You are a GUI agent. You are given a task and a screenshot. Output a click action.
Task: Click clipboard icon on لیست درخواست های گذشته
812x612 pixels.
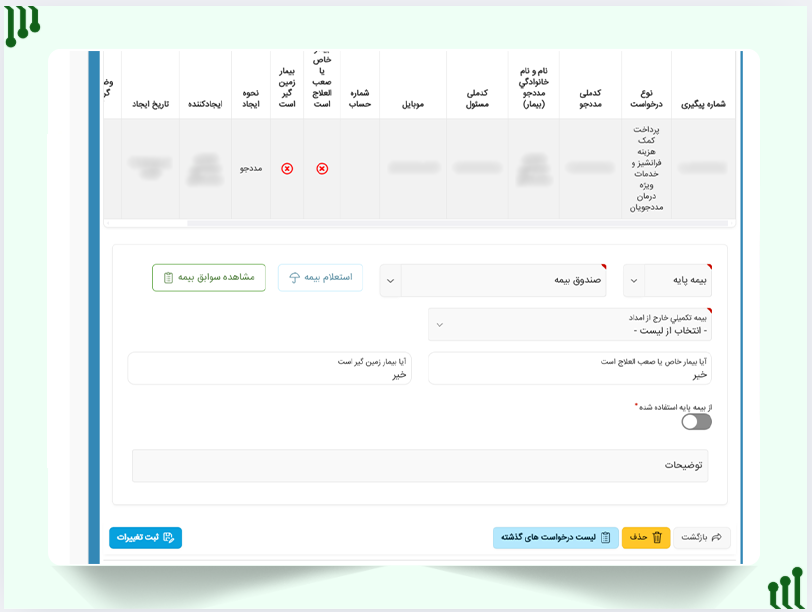605,537
